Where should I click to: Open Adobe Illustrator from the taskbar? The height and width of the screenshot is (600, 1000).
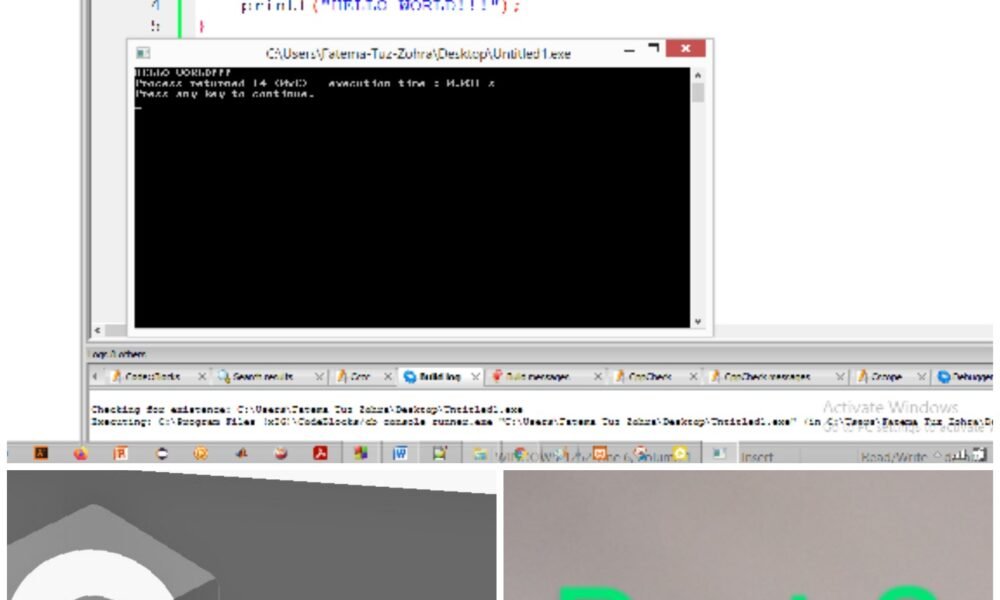tap(41, 453)
